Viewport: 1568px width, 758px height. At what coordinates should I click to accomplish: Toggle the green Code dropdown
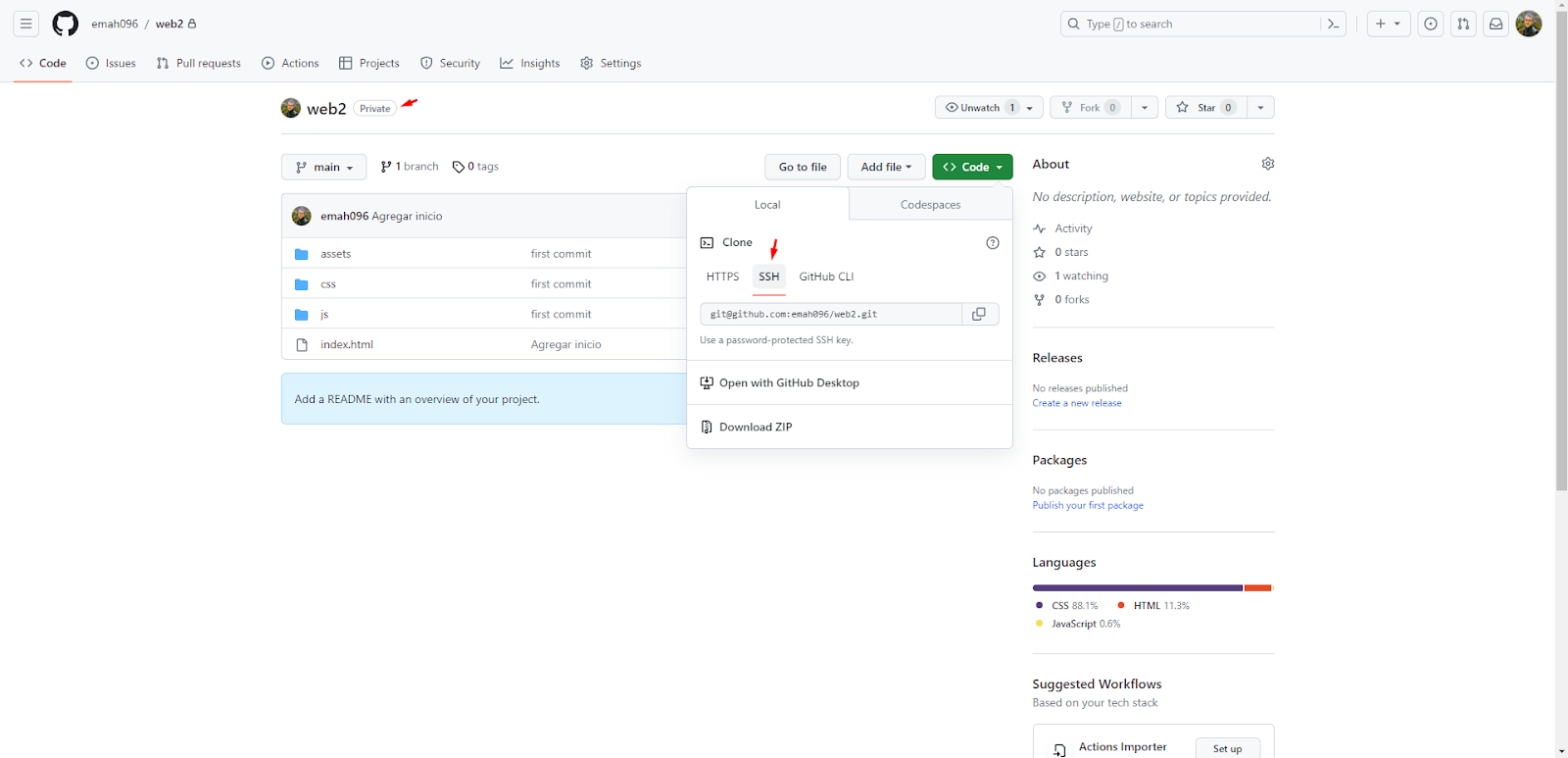[x=972, y=167]
